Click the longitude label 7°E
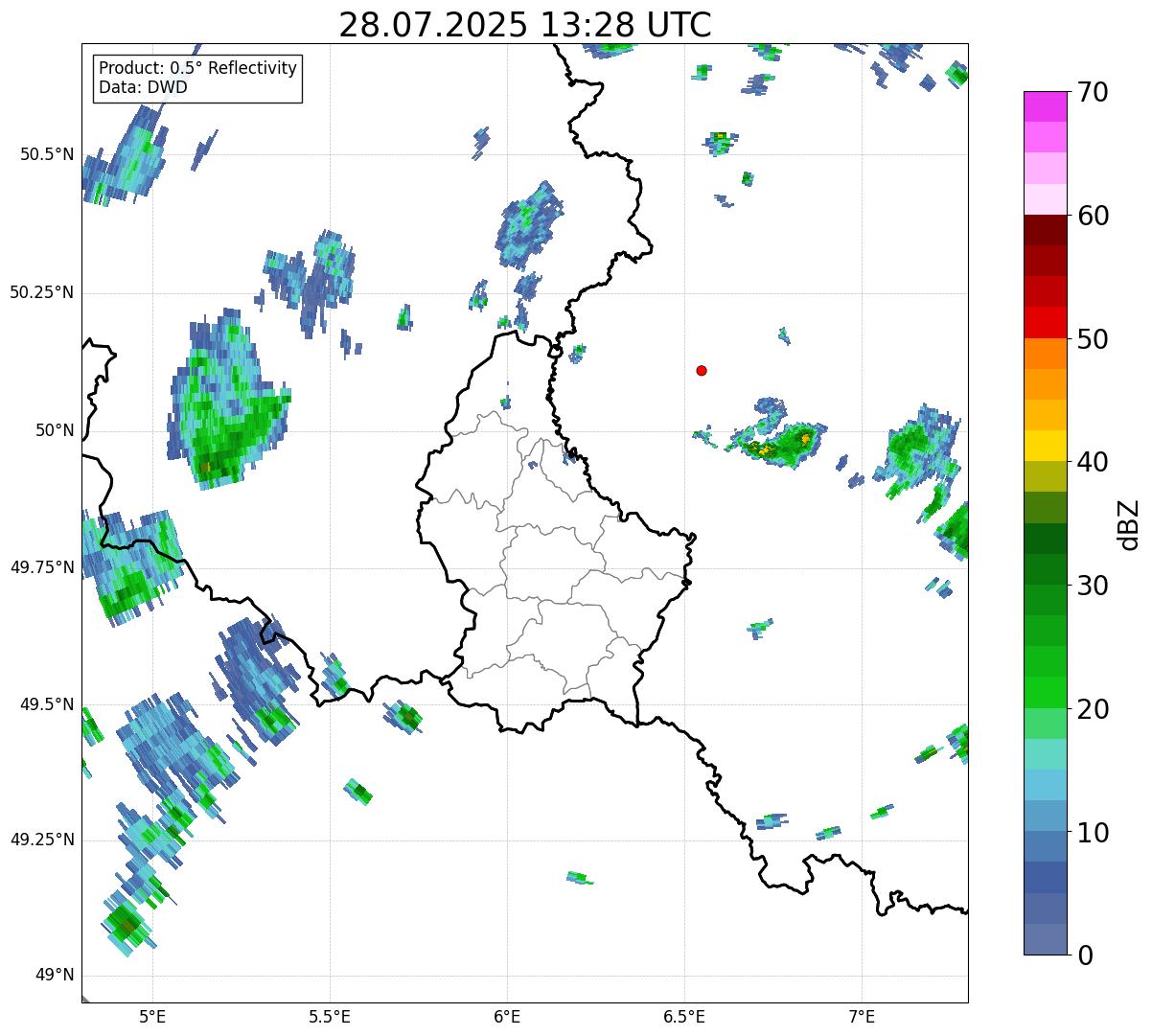Image resolution: width=1152 pixels, height=1036 pixels. [862, 1017]
